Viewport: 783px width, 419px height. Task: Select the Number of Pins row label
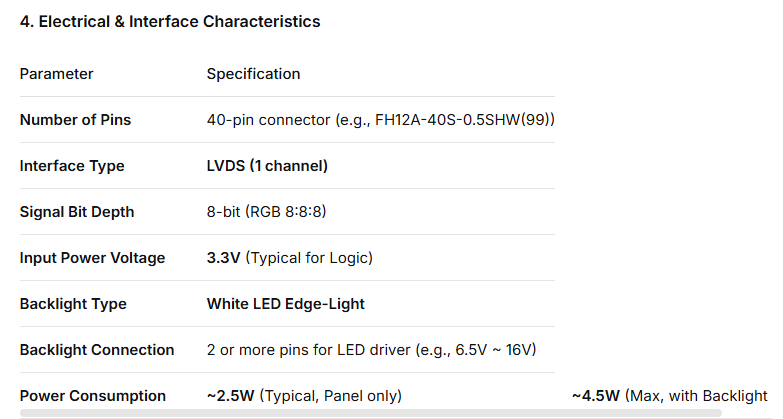pyautogui.click(x=75, y=120)
